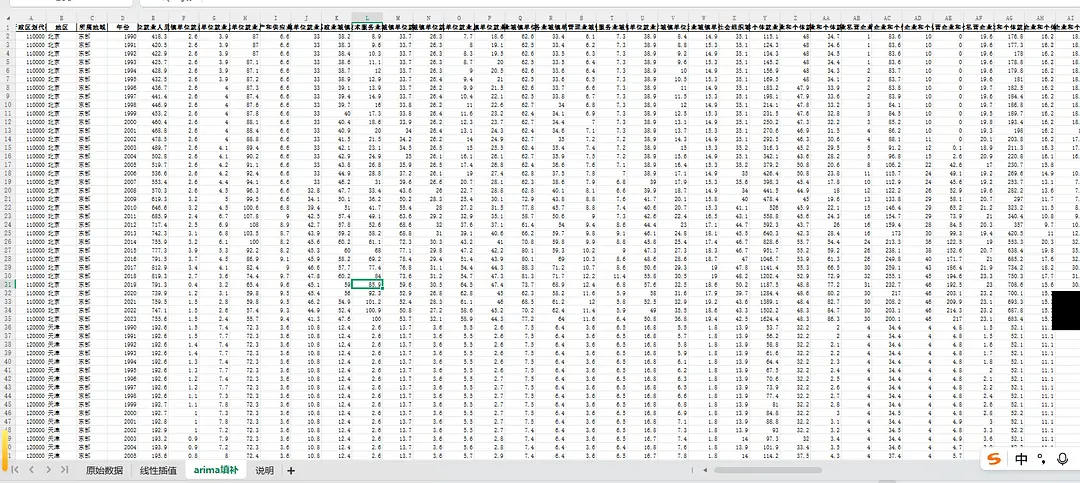Screen dimensions: 1080x483
Task: Click the 地区 header cell
Action: click(x=62, y=26)
